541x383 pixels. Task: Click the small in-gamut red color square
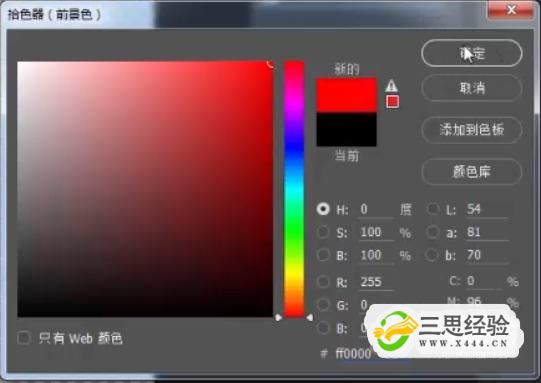pyautogui.click(x=392, y=102)
